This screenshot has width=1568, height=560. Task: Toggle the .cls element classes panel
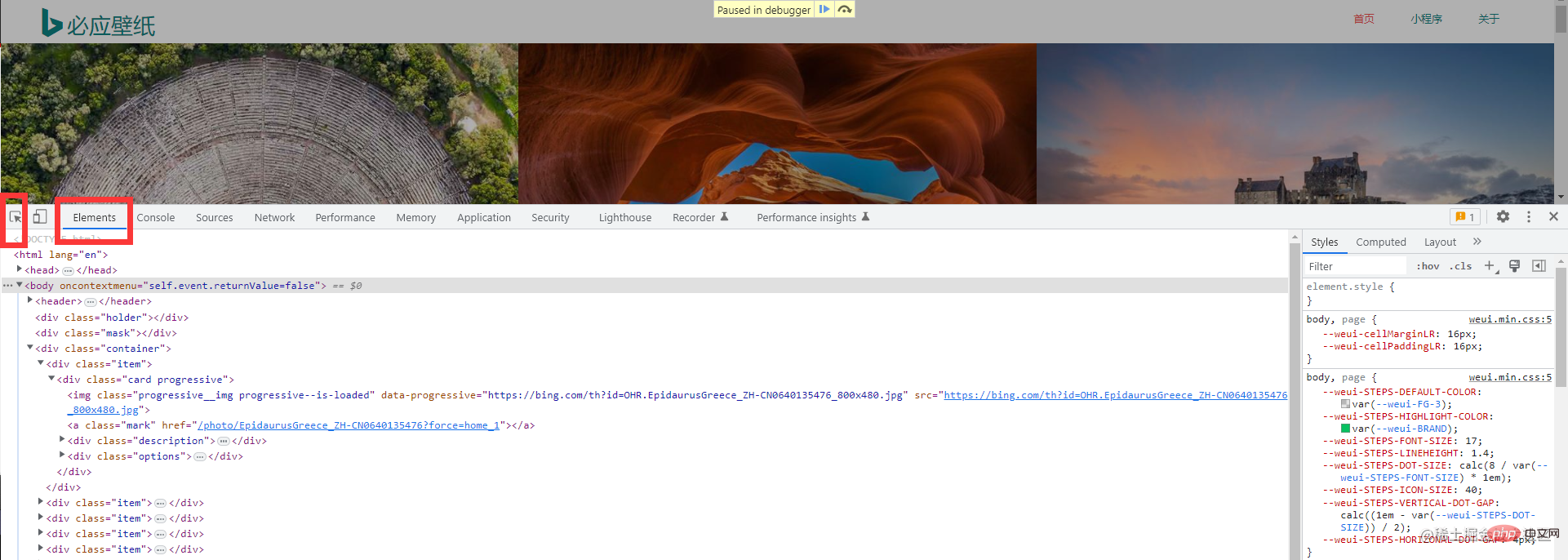[1460, 266]
